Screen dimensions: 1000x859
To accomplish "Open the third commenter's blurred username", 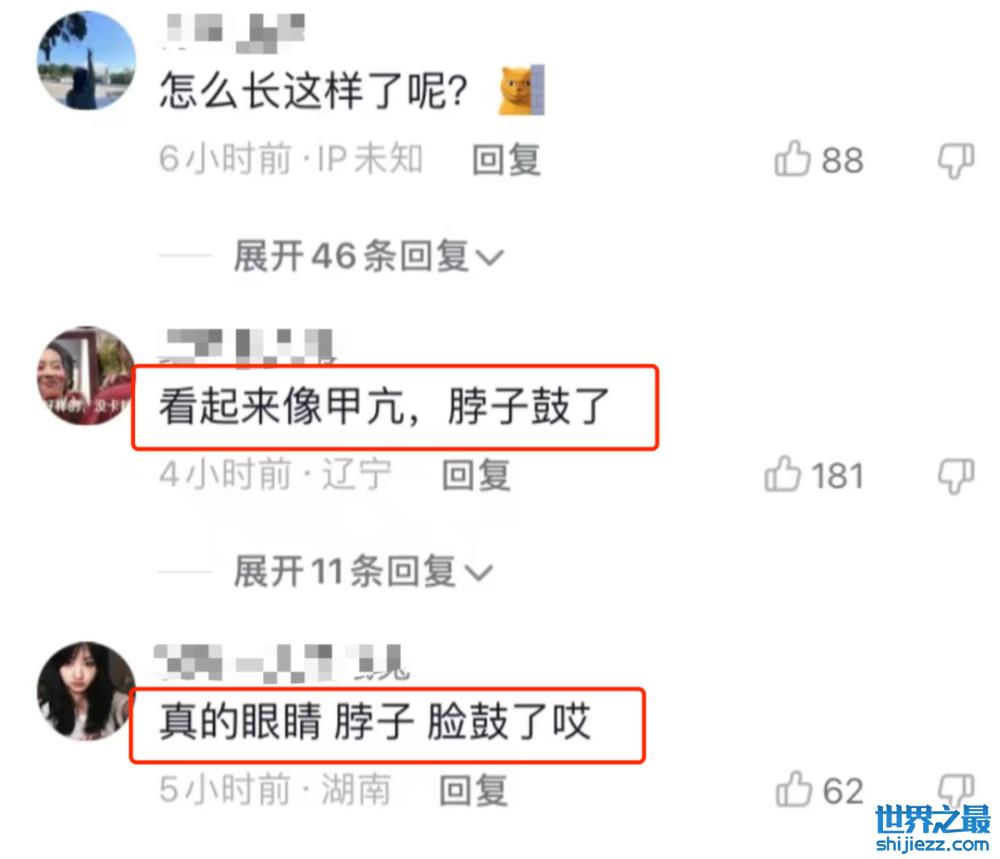I will (x=281, y=663).
